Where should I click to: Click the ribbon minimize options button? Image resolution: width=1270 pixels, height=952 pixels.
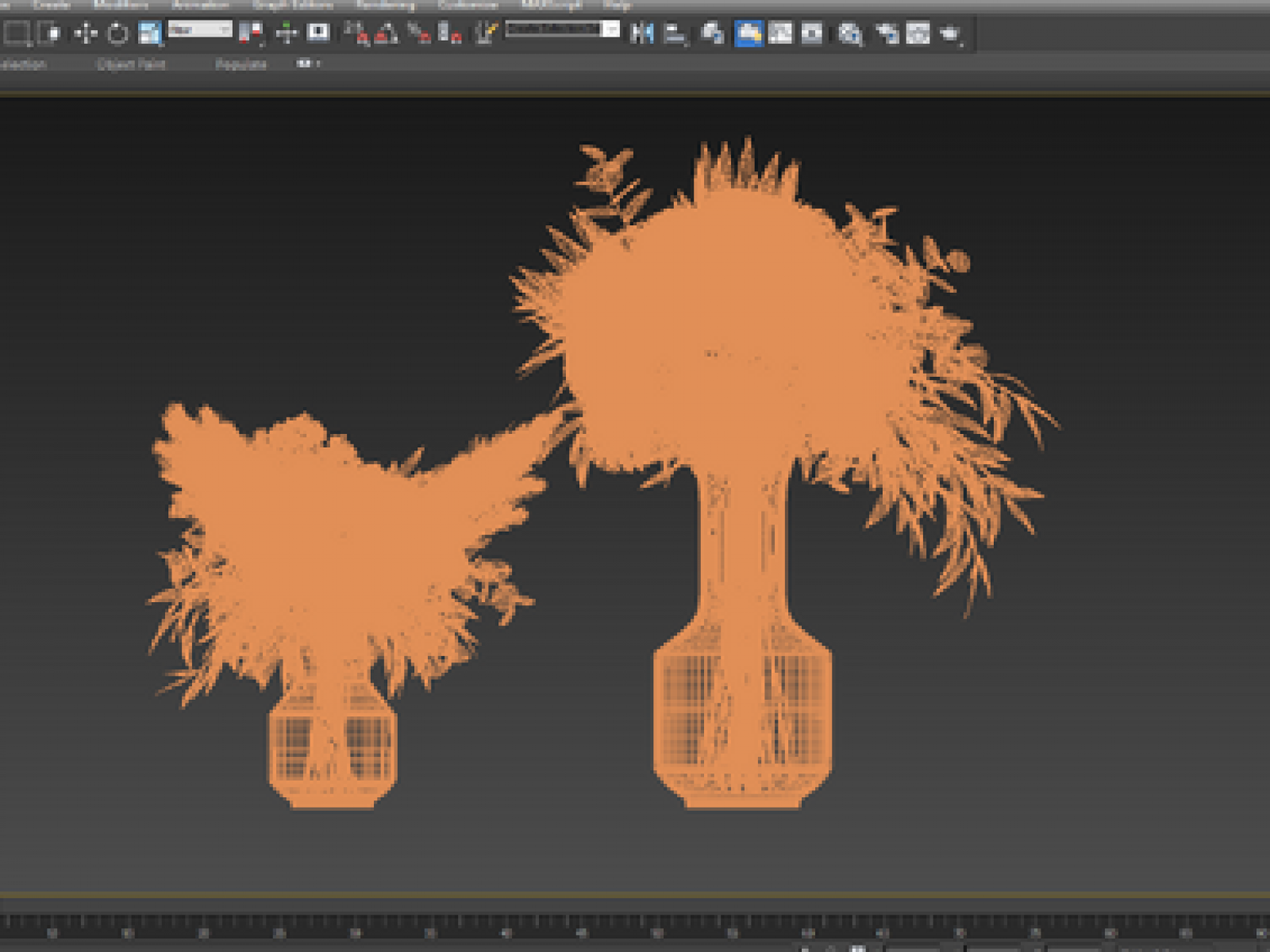click(307, 63)
